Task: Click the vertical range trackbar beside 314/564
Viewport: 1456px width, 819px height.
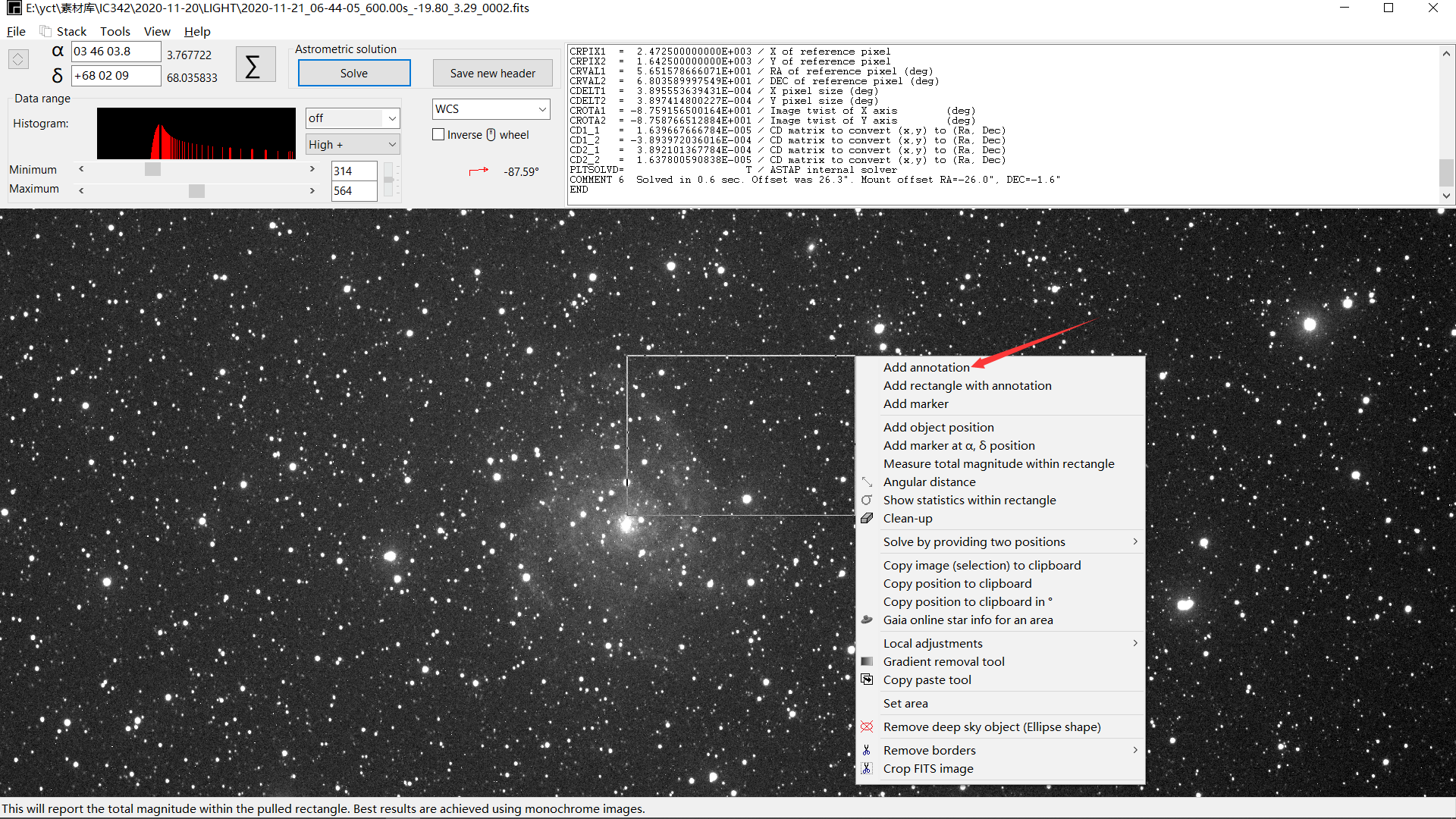Action: click(x=388, y=180)
